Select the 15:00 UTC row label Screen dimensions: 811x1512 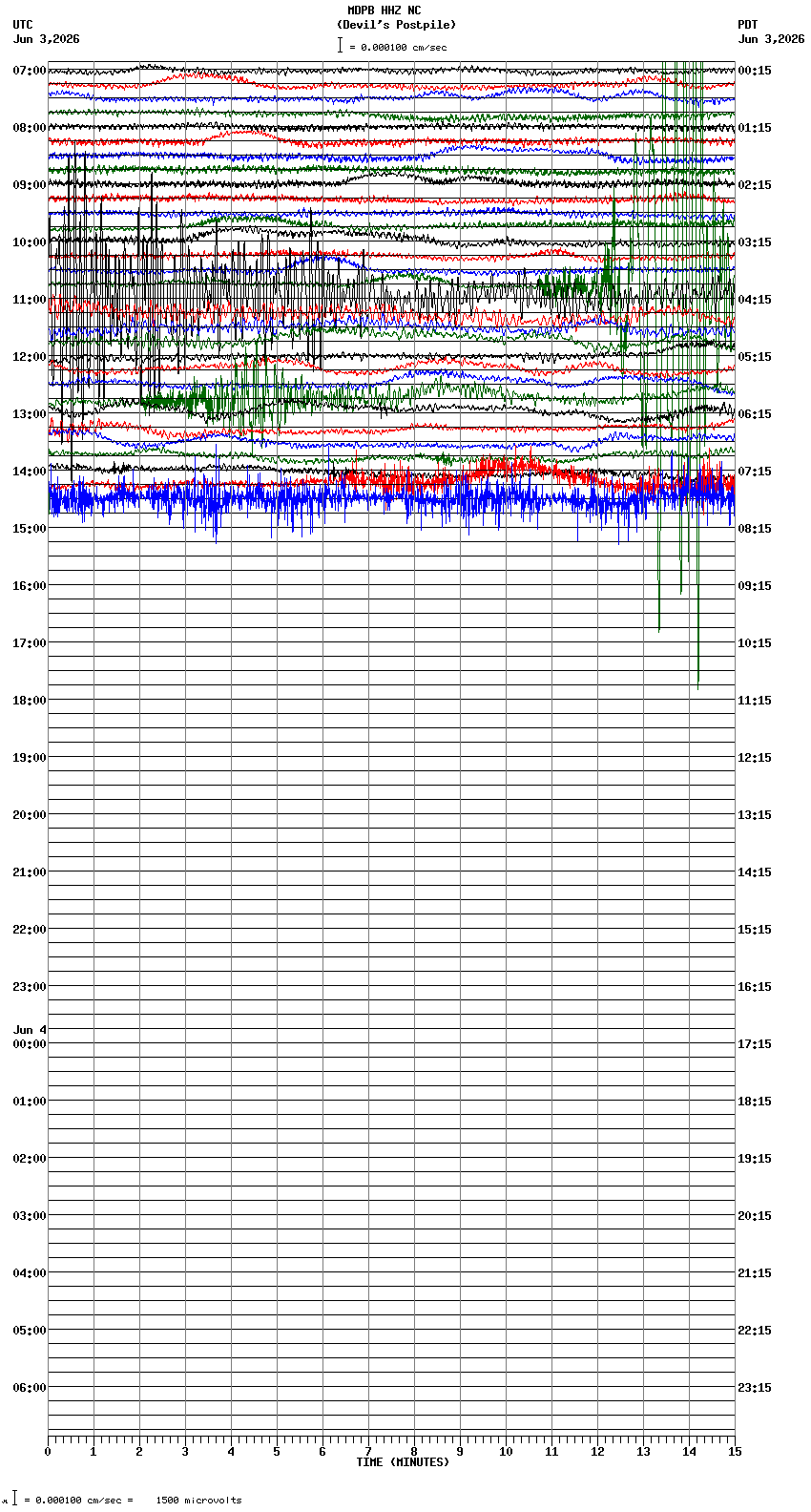point(30,529)
